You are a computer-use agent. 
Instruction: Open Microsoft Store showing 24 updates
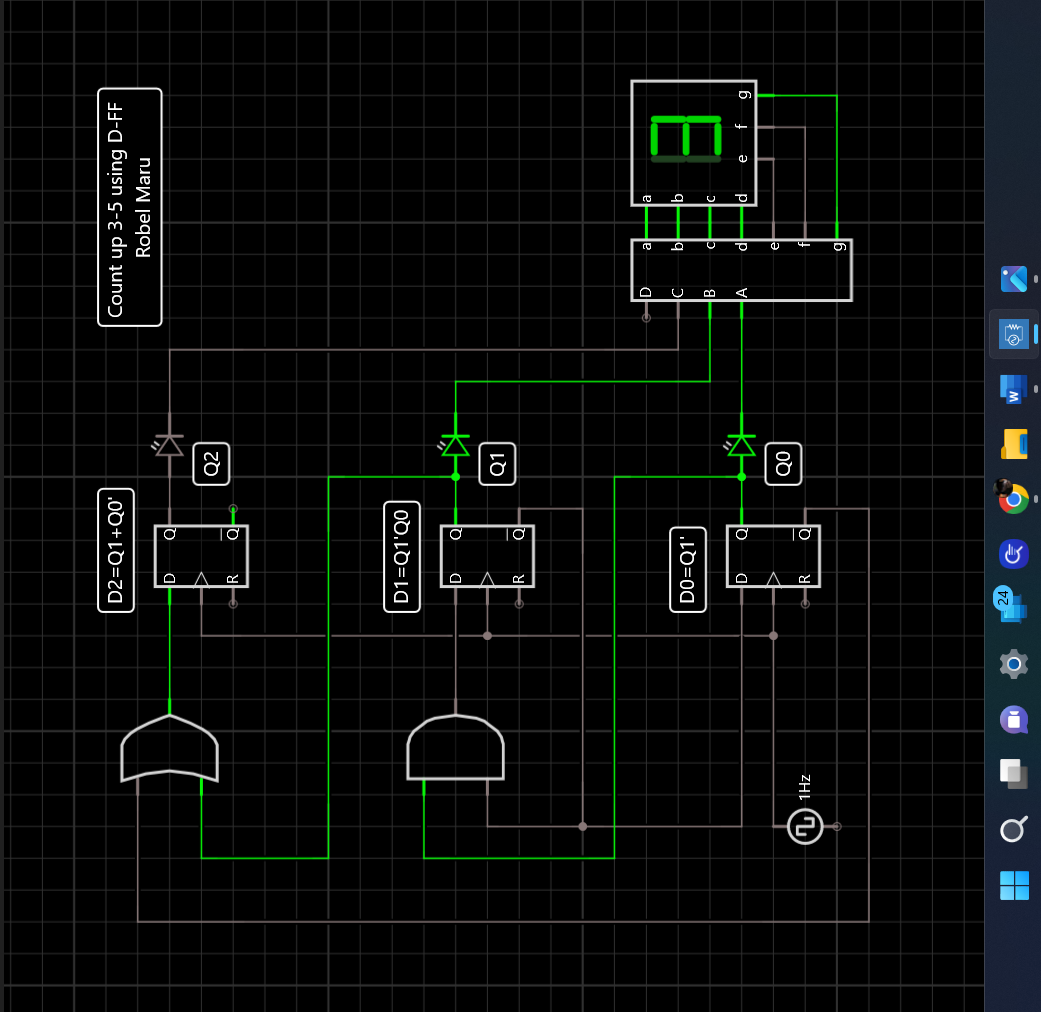(1013, 607)
